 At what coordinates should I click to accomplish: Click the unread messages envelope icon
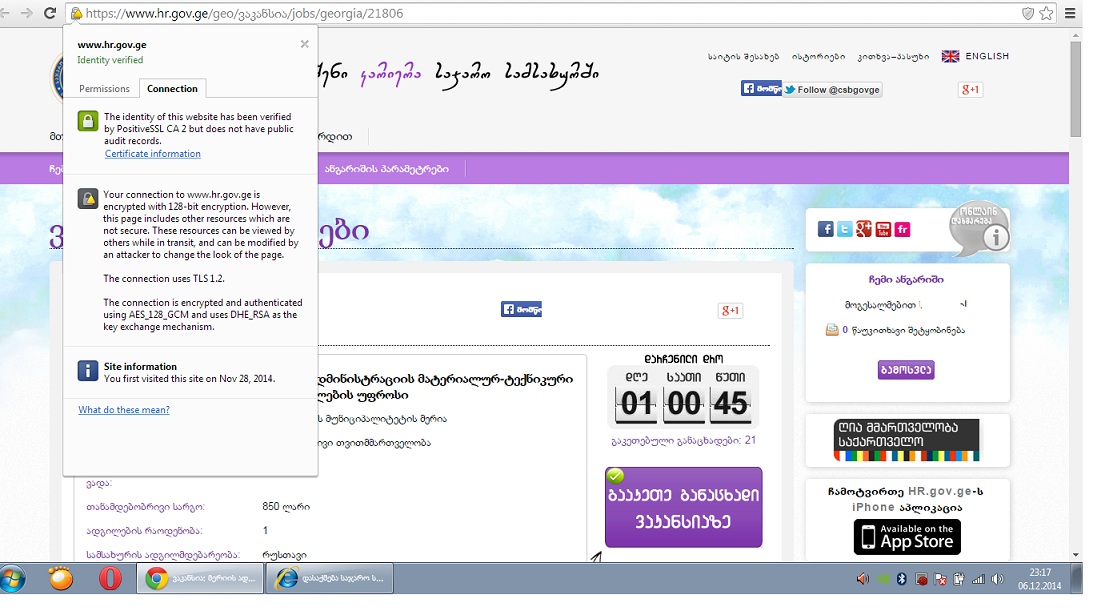[x=832, y=330]
